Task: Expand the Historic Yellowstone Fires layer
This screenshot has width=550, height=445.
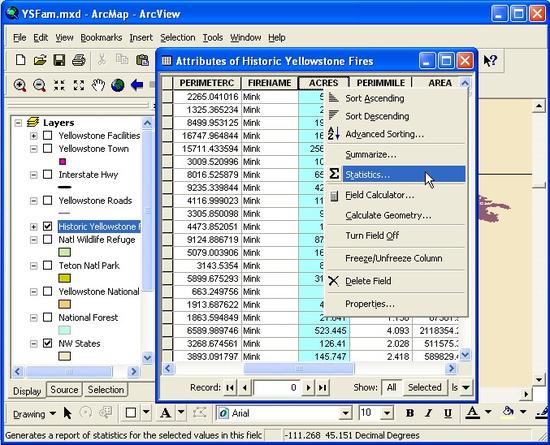Action: (34, 227)
